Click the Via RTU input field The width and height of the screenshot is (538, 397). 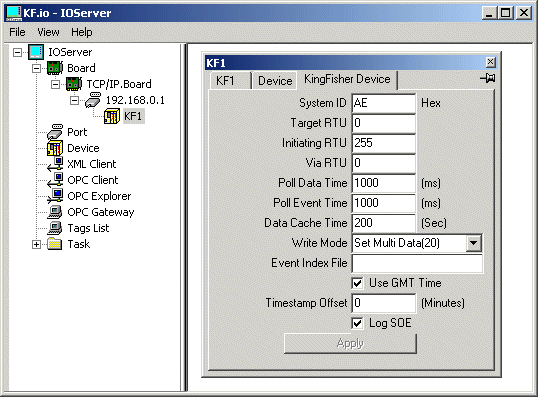(x=384, y=163)
